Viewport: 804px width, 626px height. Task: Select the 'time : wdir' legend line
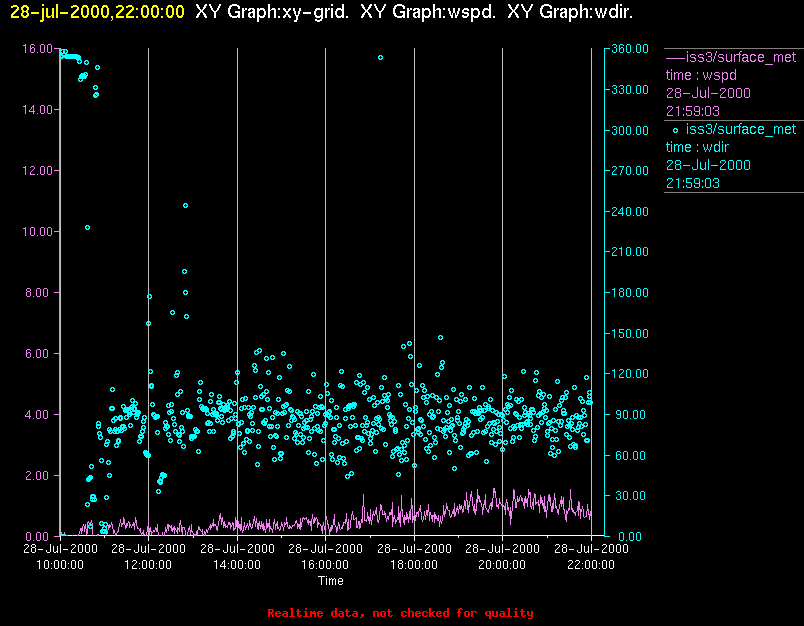(x=697, y=147)
